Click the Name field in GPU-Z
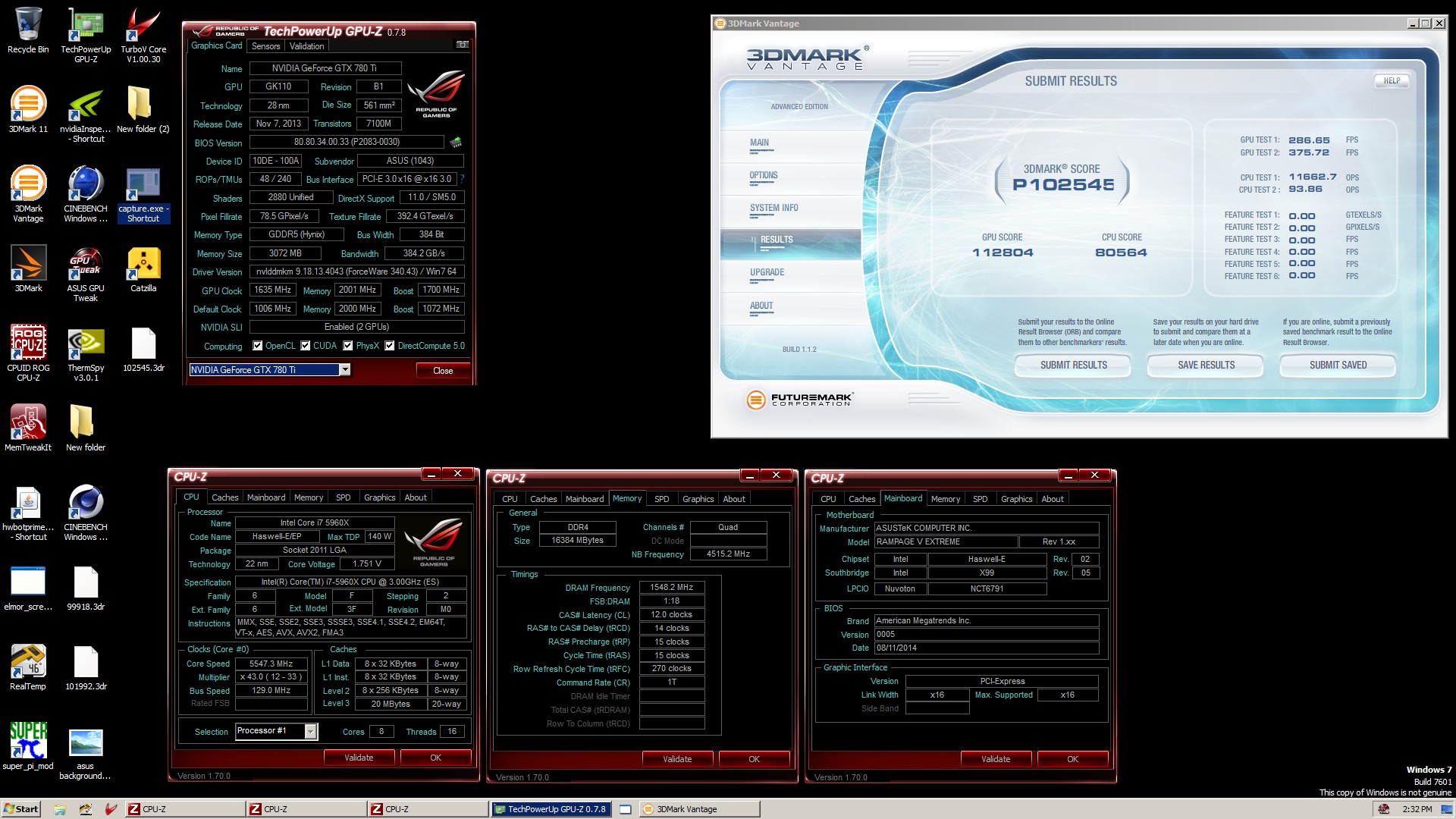The image size is (1456, 819). click(325, 68)
